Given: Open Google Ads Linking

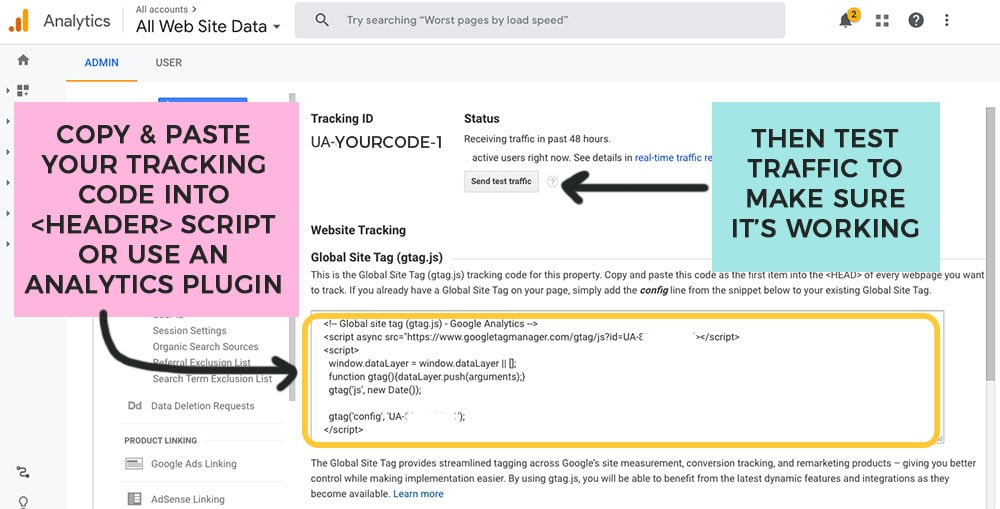Looking at the screenshot, I should pos(193,464).
